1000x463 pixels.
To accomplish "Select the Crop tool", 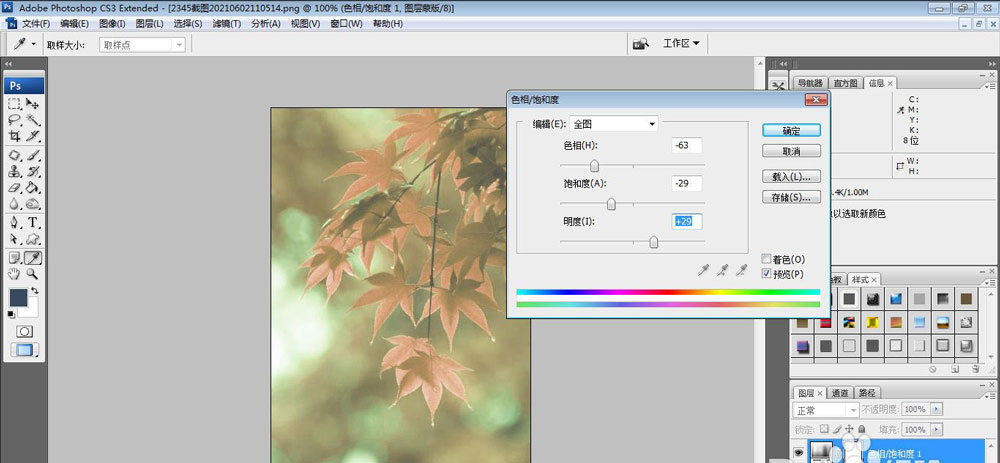I will 14,136.
